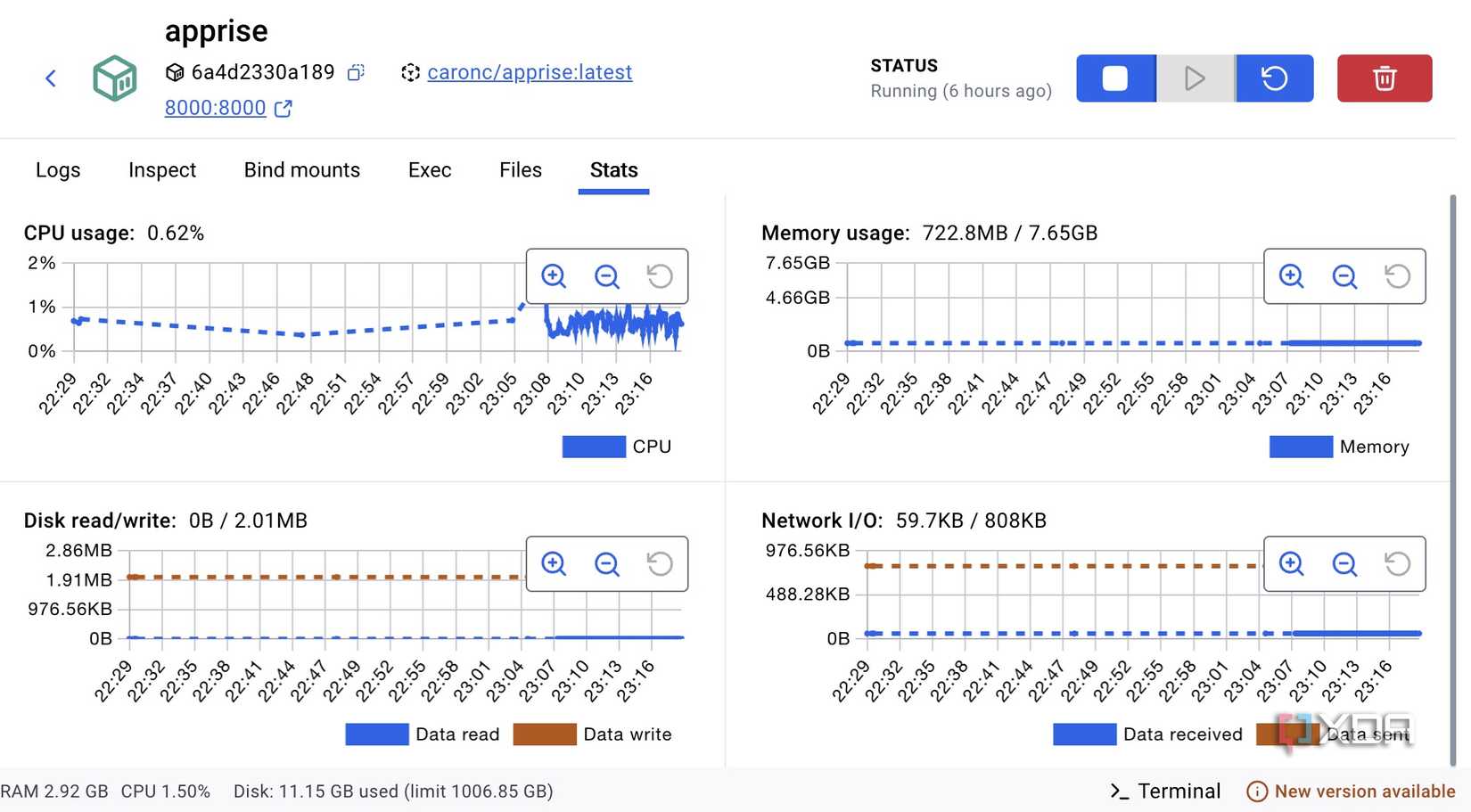This screenshot has width=1471, height=812.
Task: Copy the container ID 6a4d2330a189
Action: point(354,72)
